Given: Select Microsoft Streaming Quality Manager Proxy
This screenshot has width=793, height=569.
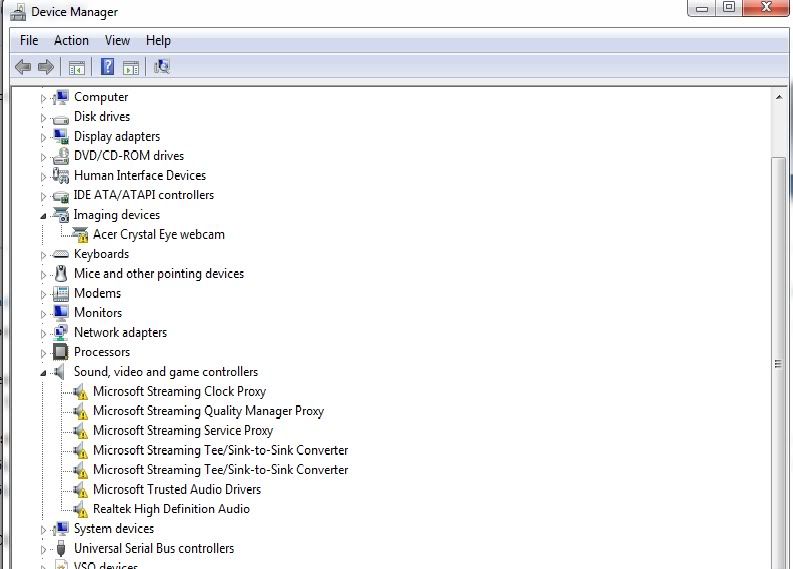Looking at the screenshot, I should (208, 411).
